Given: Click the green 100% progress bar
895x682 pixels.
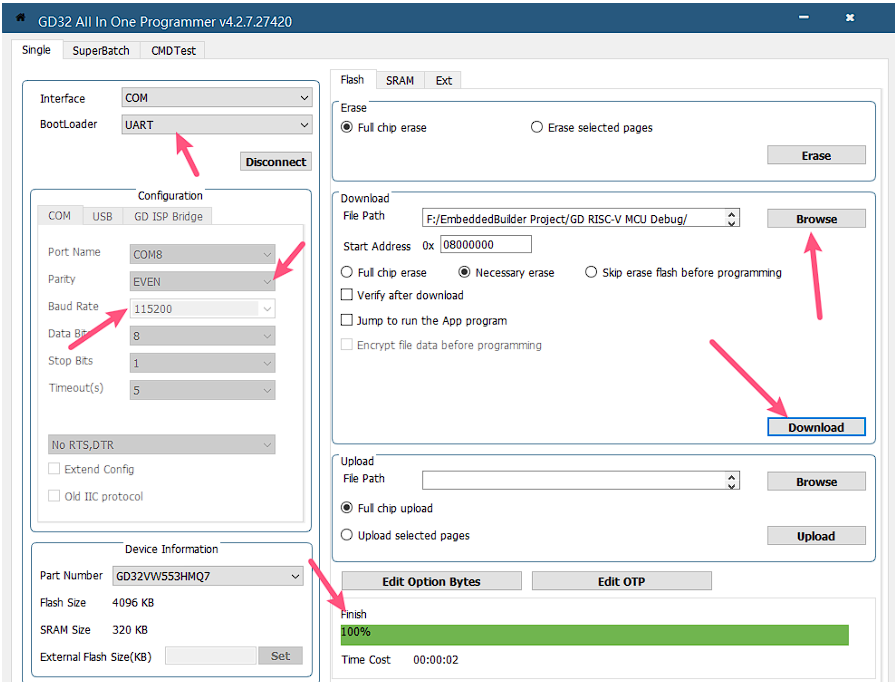Looking at the screenshot, I should [594, 635].
